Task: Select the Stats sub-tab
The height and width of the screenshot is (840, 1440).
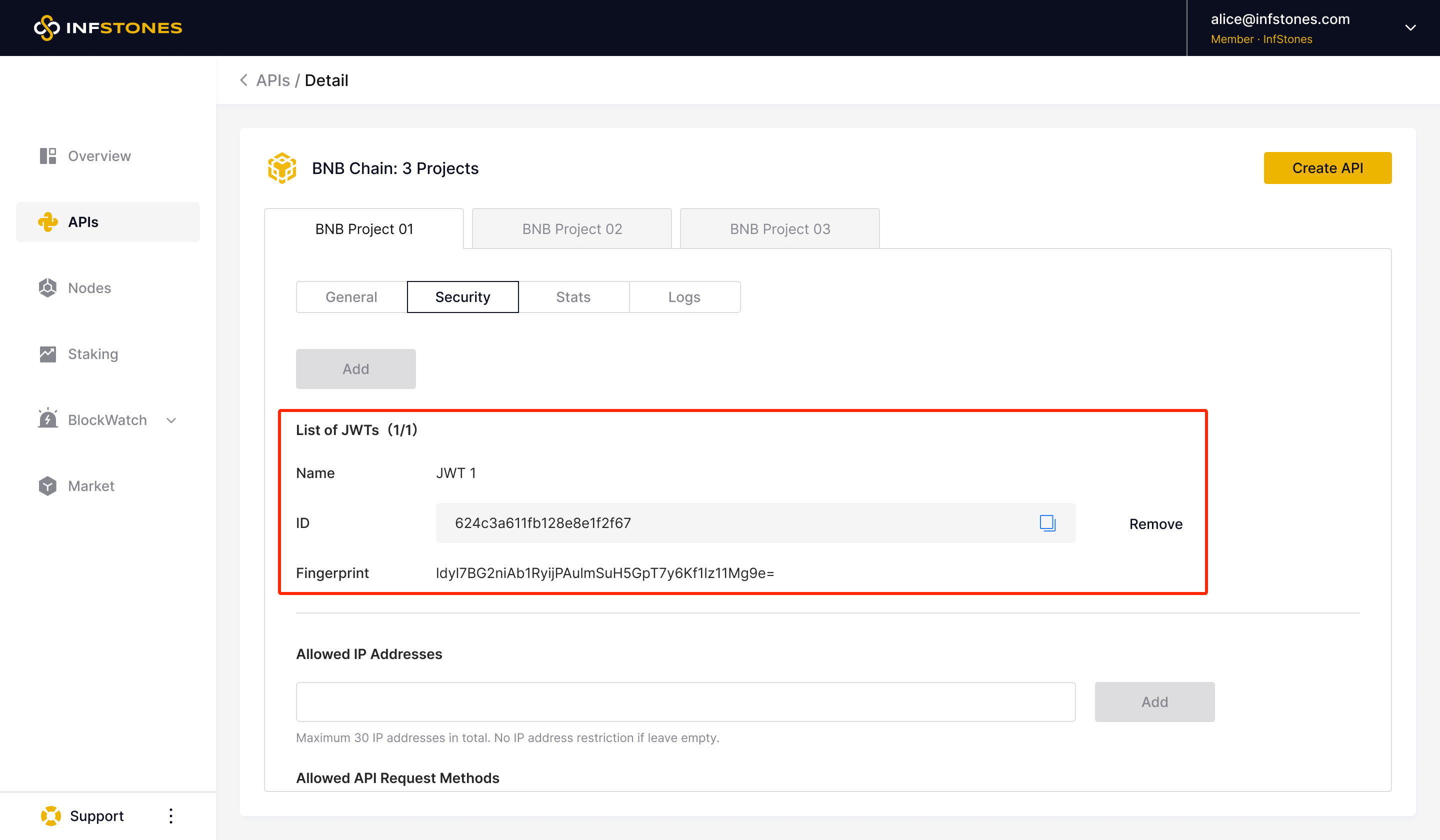Action: point(573,297)
